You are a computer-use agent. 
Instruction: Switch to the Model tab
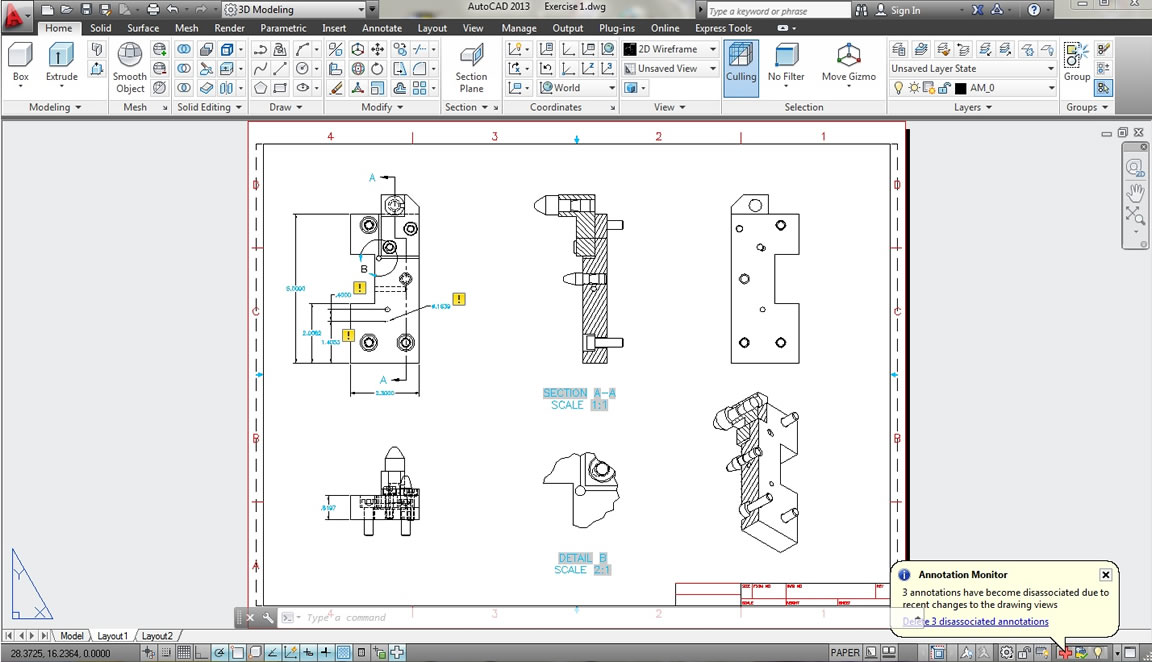[71, 636]
